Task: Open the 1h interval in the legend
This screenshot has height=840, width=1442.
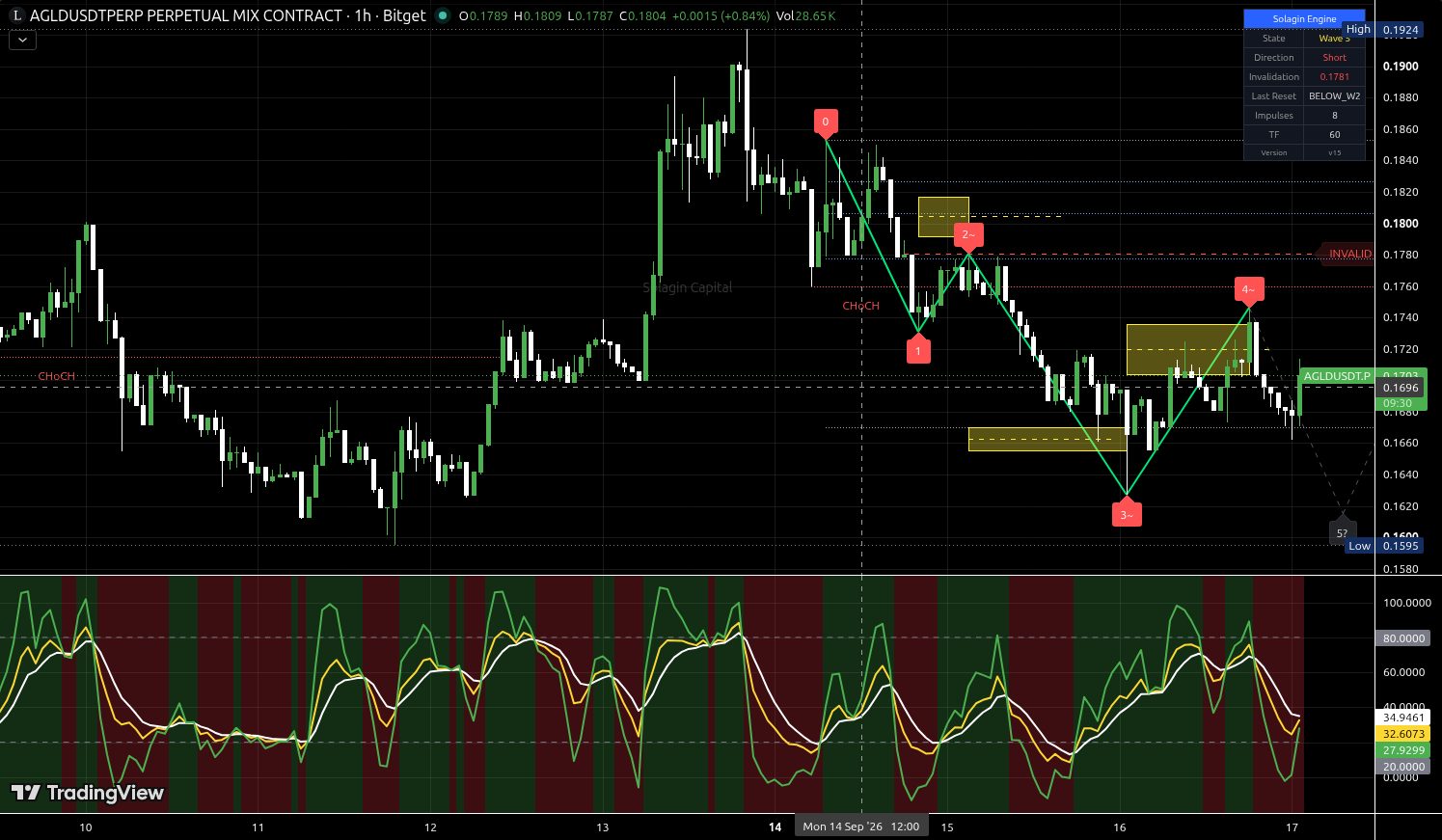Action: 363,15
